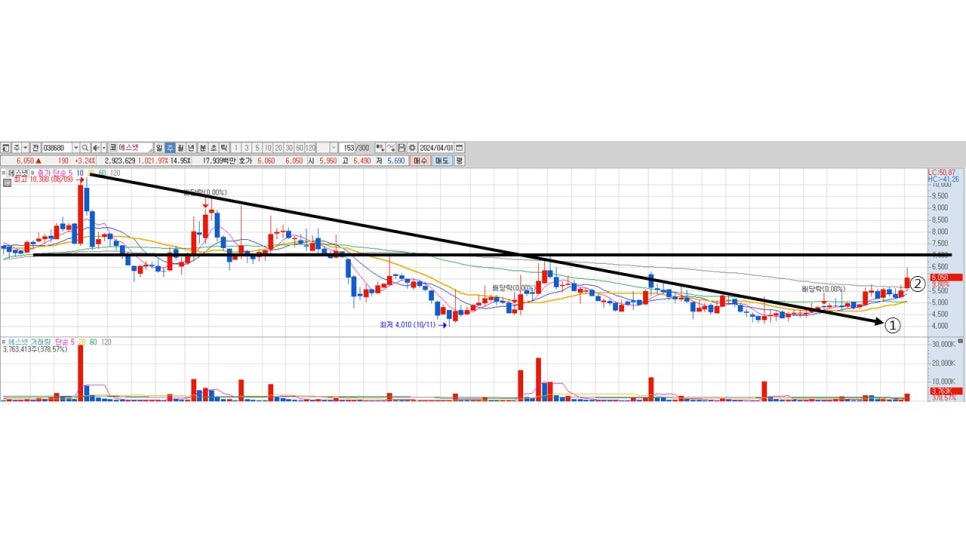Click the chart compare icon after 153/300
Screen dimensions: 966x543
pyautogui.click(x=380, y=148)
